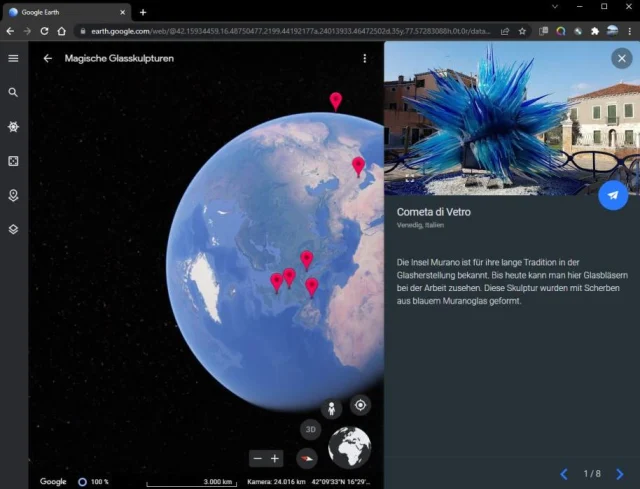Click the compass needle button
Screen dimensions: 640x489
[x=309, y=458]
